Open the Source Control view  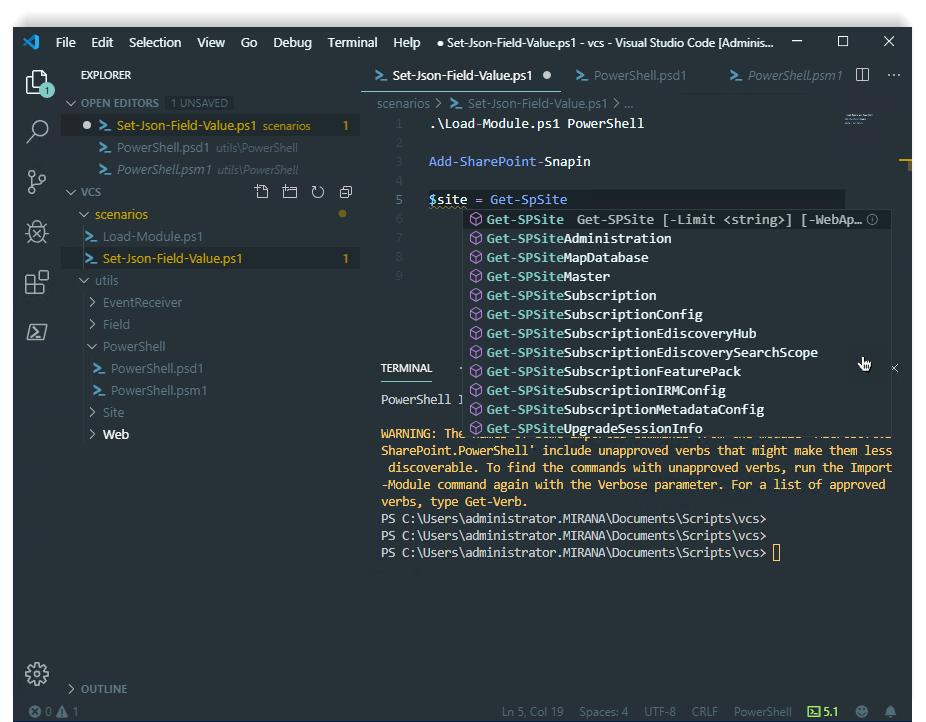click(x=37, y=182)
